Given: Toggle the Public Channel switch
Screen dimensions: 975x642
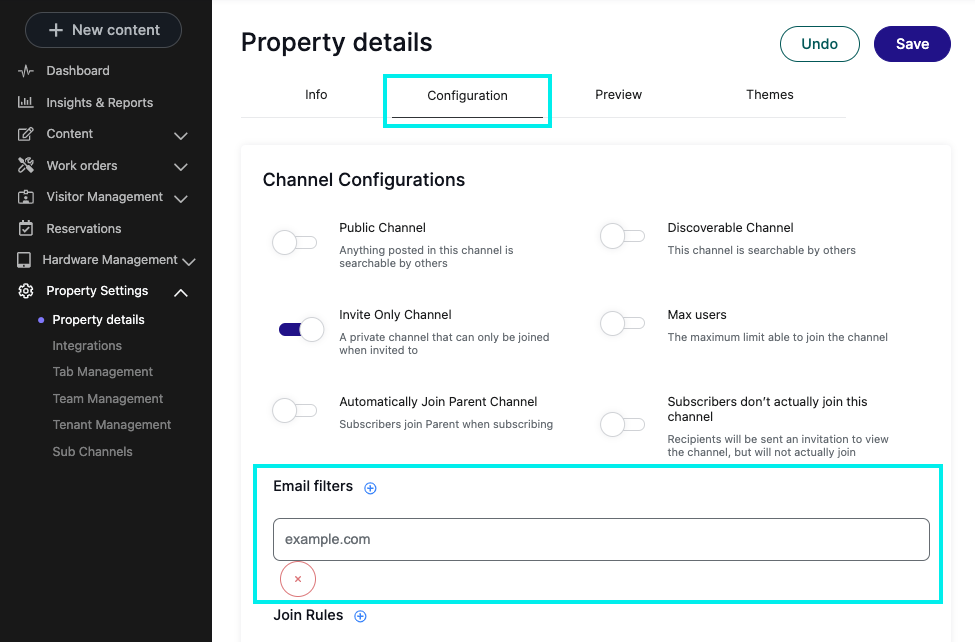Looking at the screenshot, I should (295, 242).
